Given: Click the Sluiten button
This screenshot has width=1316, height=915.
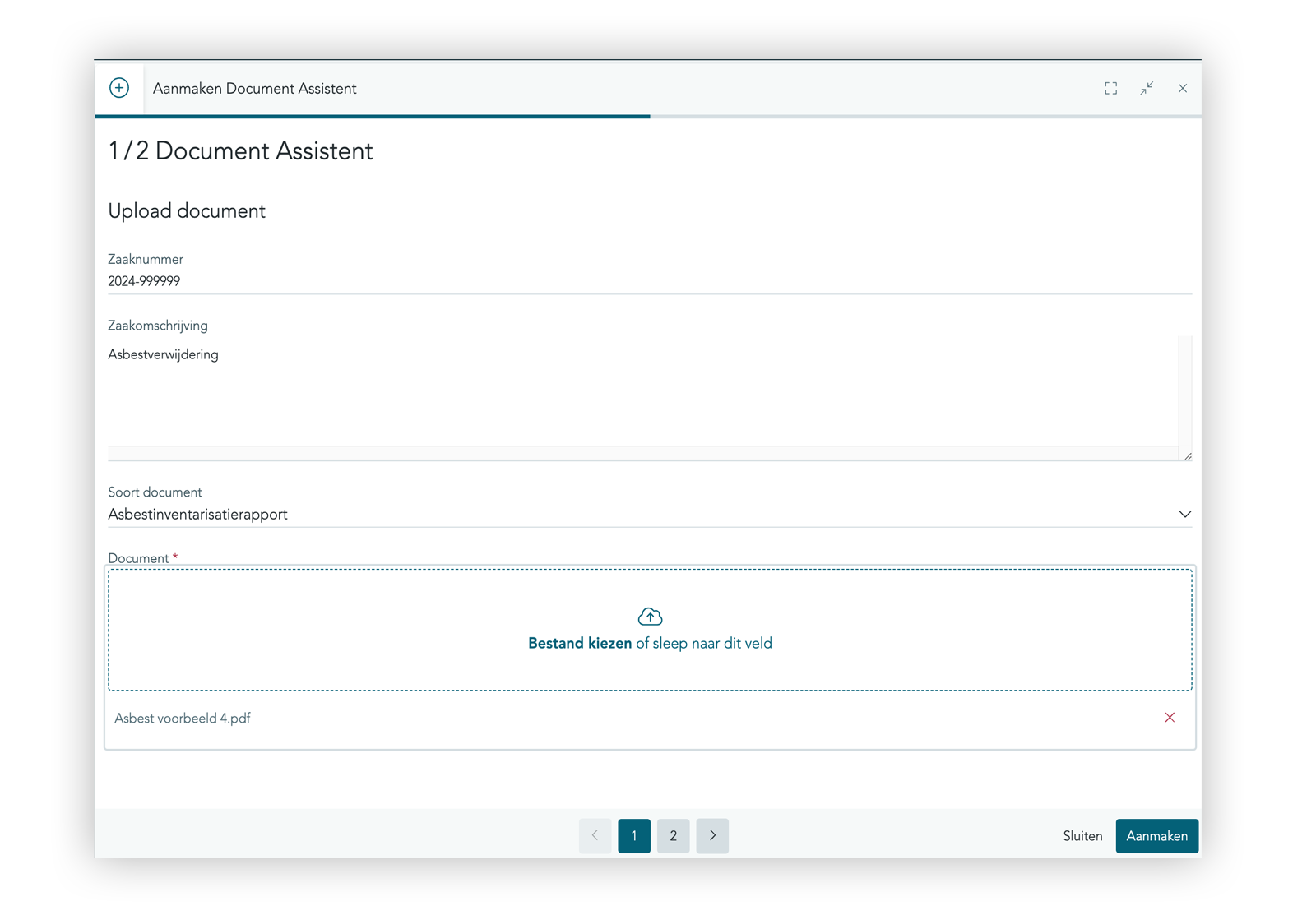Looking at the screenshot, I should coord(1082,836).
